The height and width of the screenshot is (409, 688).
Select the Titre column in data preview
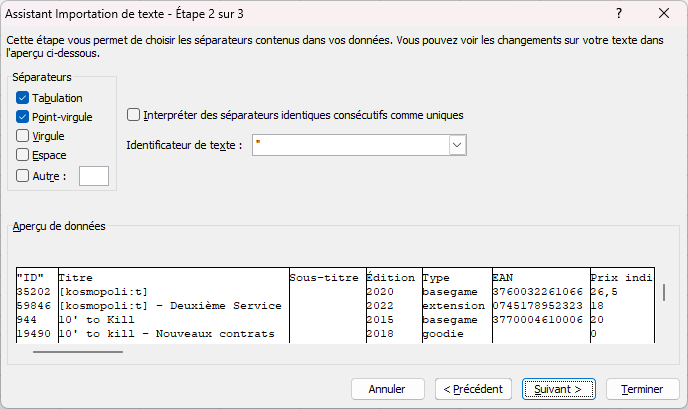(170, 276)
